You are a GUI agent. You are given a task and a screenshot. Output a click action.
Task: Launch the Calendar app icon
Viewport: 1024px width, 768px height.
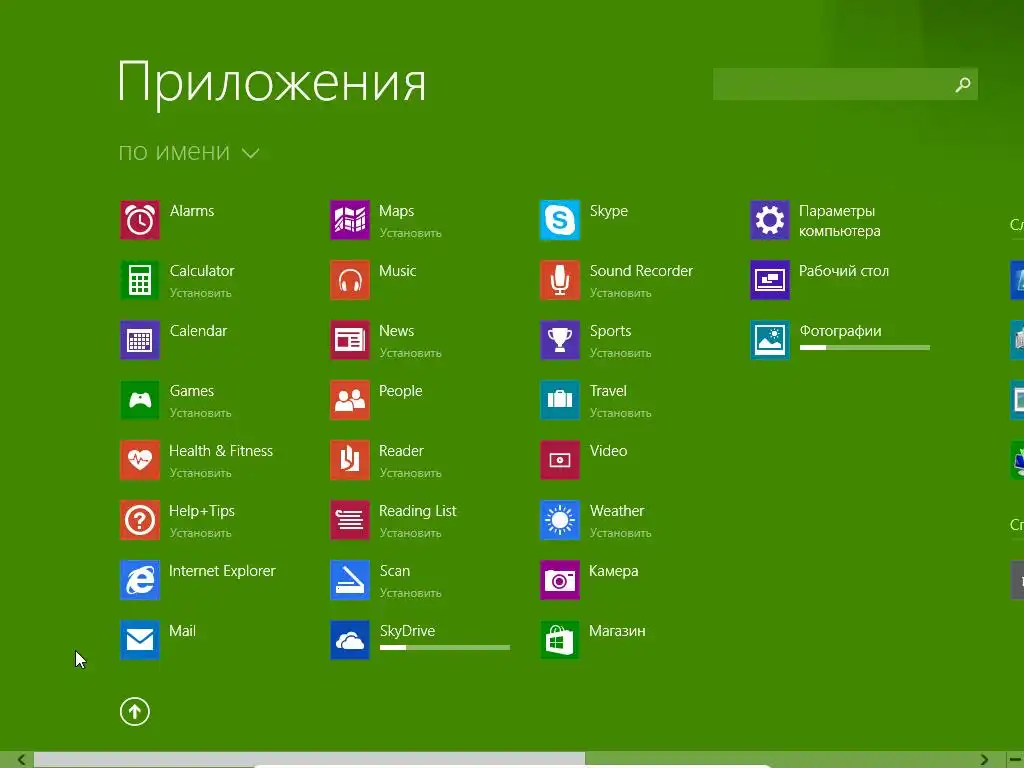(140, 340)
